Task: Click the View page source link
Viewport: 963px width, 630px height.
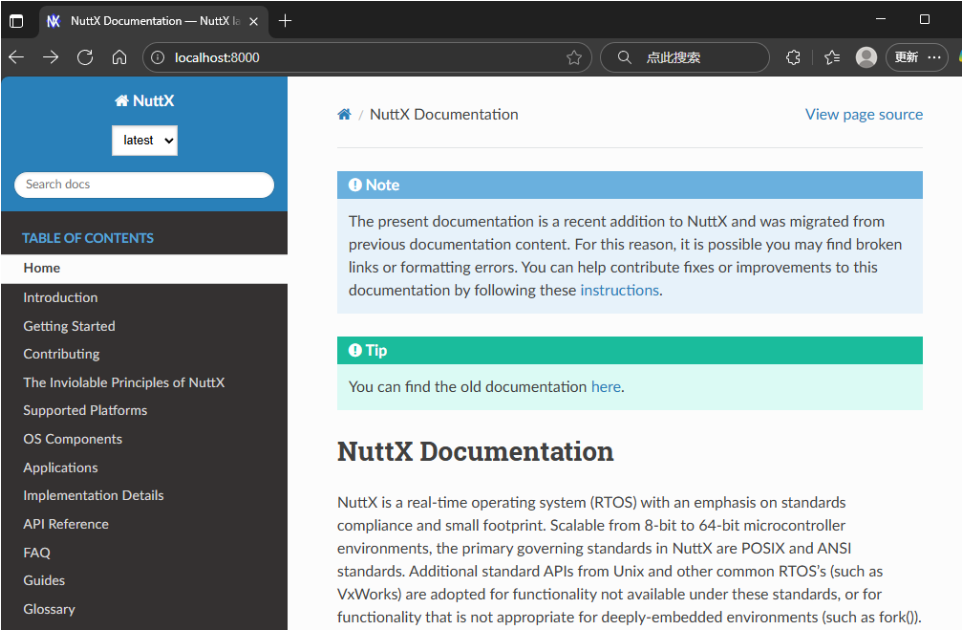Action: pos(864,115)
